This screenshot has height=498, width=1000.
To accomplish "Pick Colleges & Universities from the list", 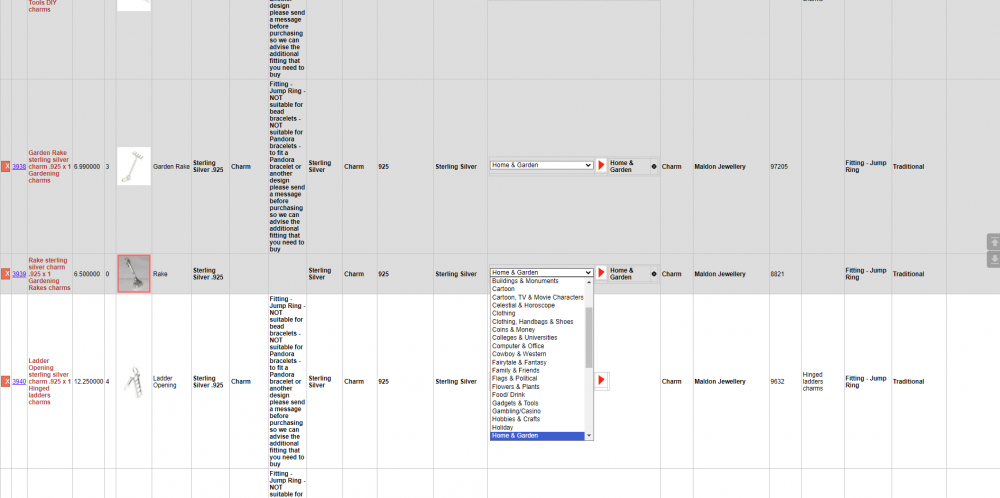I will click(538, 338).
